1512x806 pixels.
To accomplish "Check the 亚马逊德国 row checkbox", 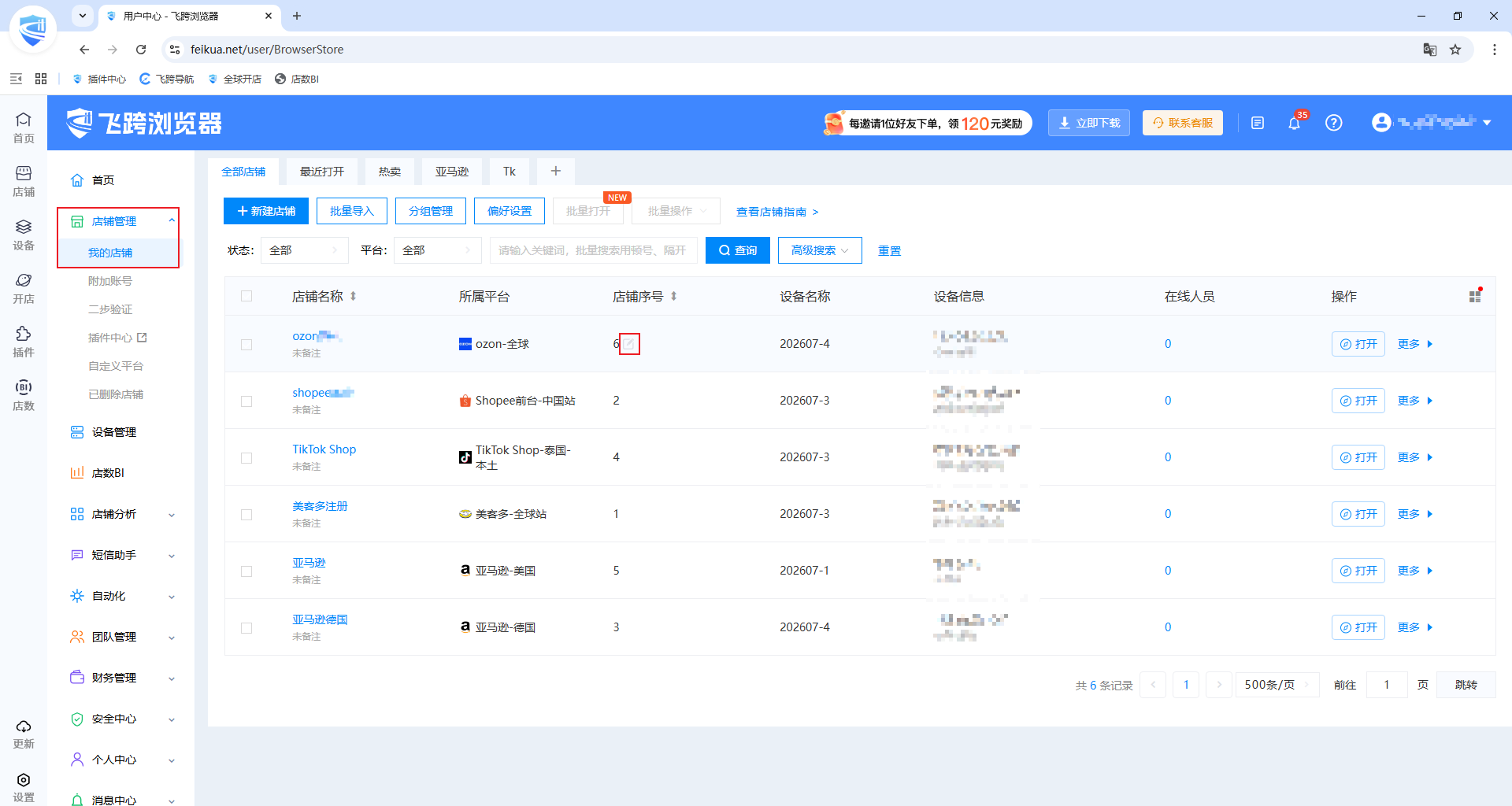I will coord(246,627).
